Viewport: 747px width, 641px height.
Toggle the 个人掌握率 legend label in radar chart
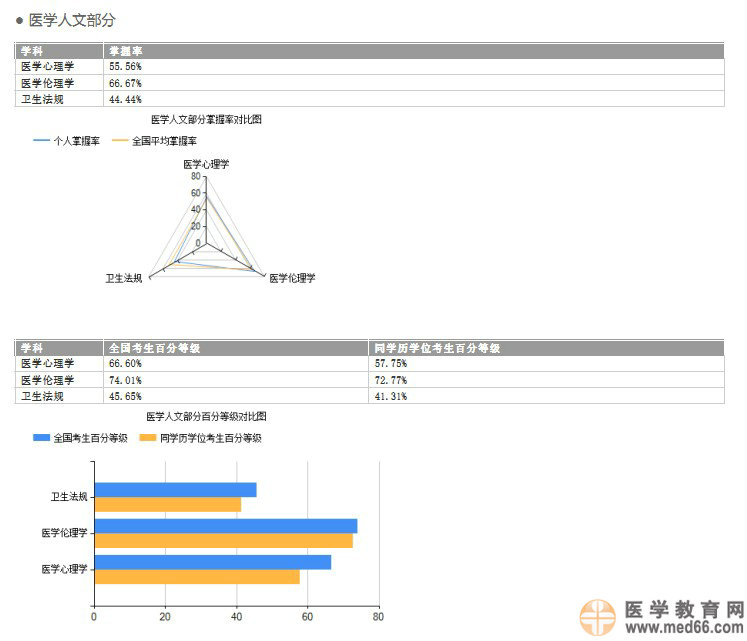pos(76,141)
